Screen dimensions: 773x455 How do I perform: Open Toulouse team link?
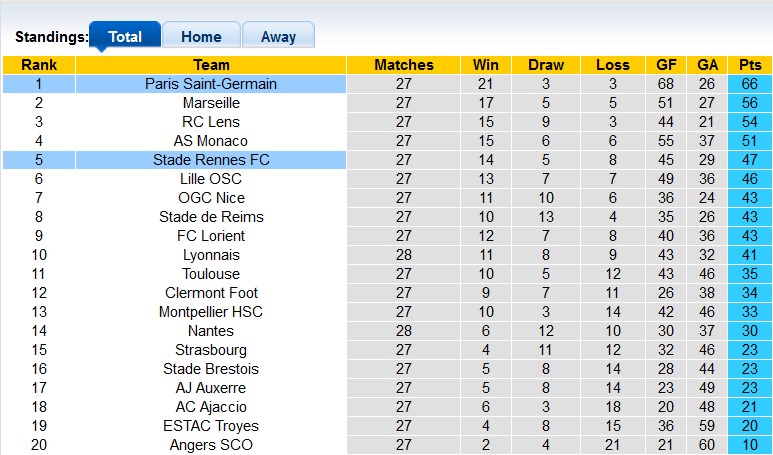click(x=211, y=274)
